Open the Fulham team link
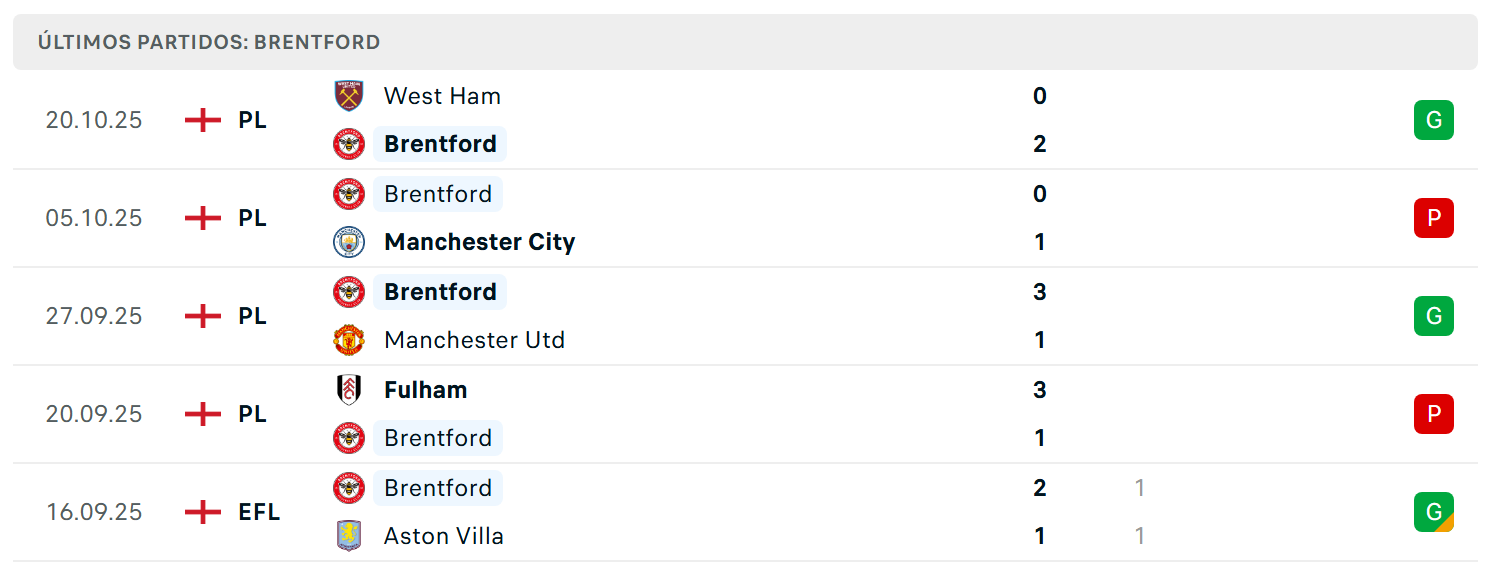This screenshot has width=1493, height=579. click(425, 390)
